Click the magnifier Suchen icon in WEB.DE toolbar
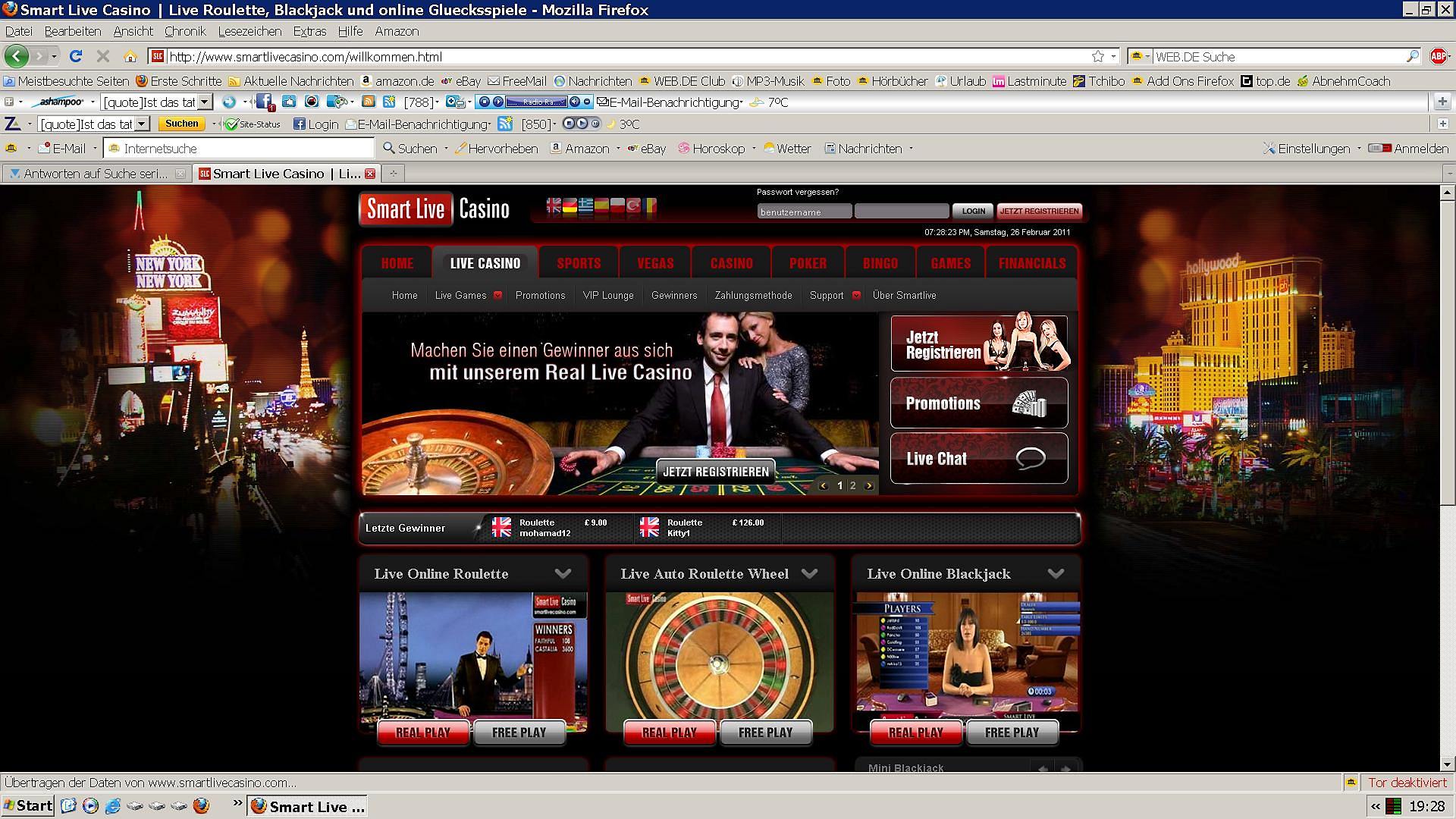 pyautogui.click(x=389, y=148)
